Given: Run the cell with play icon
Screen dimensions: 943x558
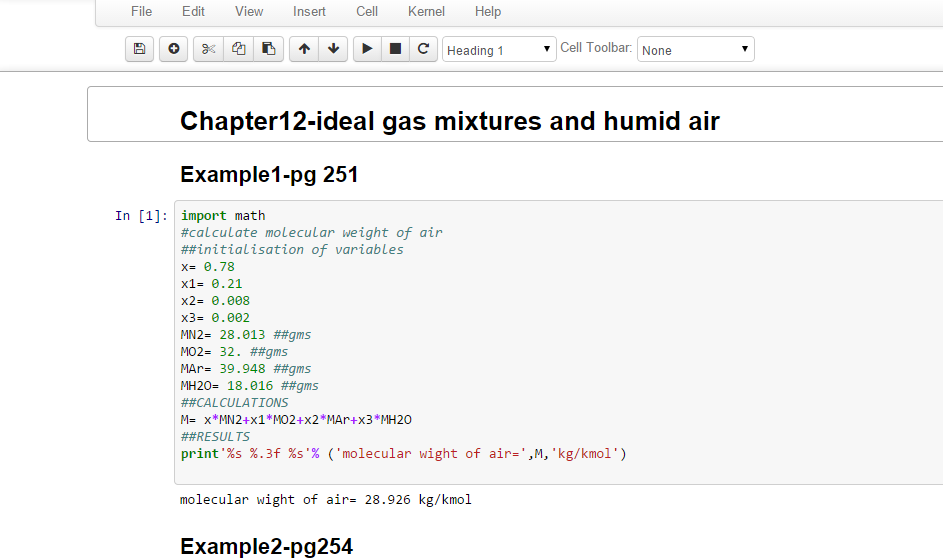Looking at the screenshot, I should point(367,49).
